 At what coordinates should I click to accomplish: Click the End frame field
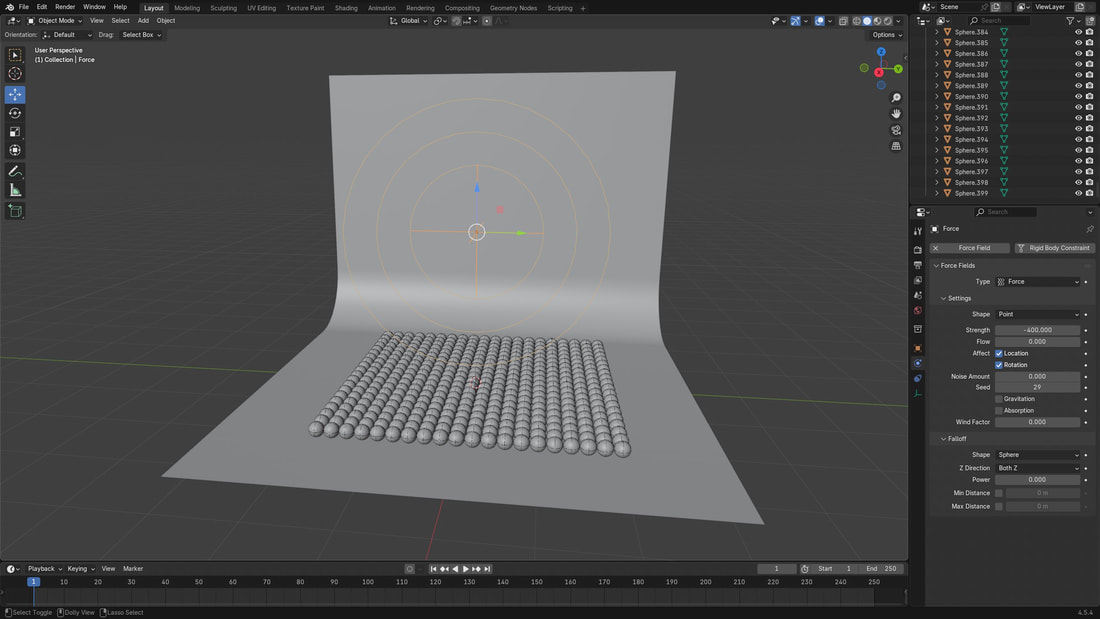(x=883, y=569)
